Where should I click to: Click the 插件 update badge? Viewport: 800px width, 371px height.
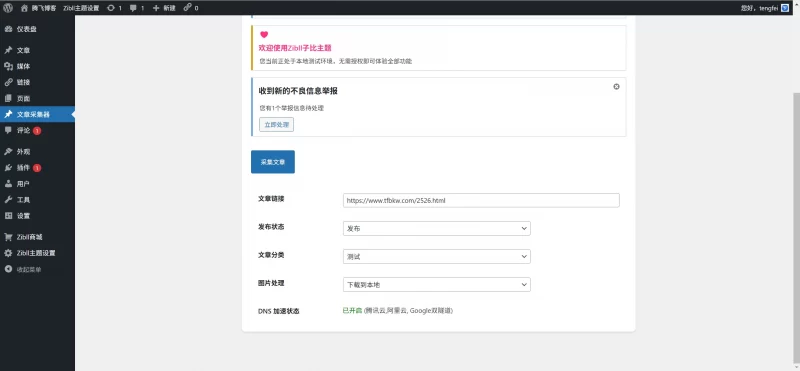coord(37,168)
